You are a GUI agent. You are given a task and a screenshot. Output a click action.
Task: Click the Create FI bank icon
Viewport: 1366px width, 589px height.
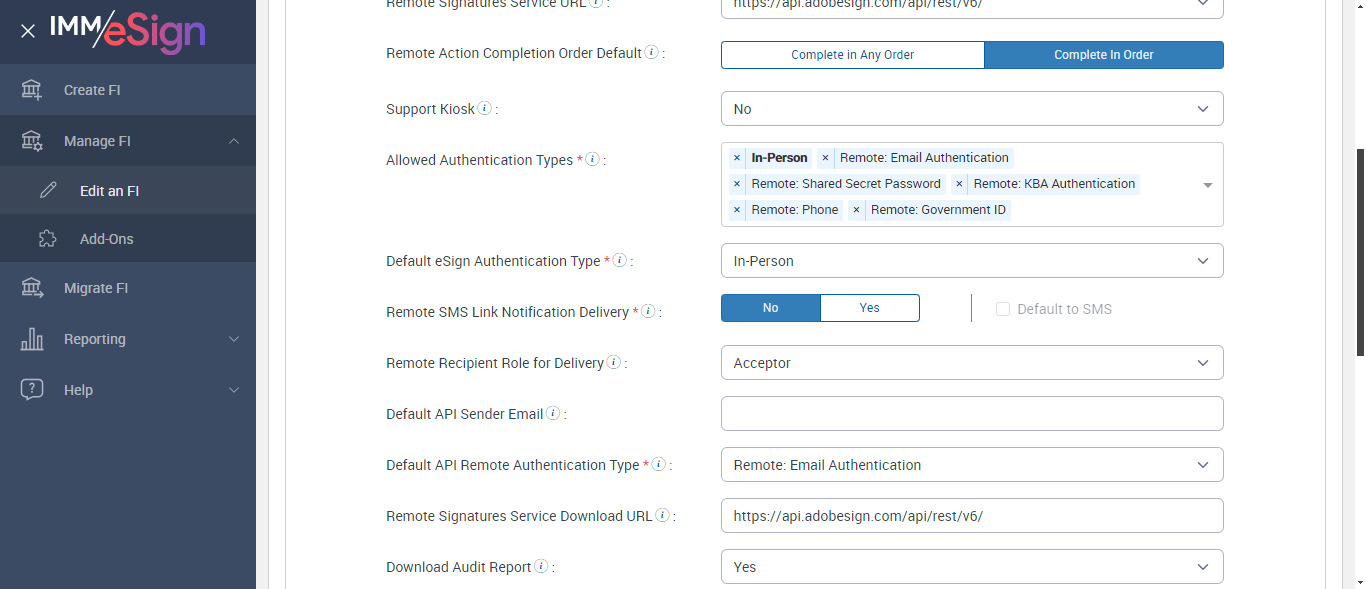coord(32,90)
